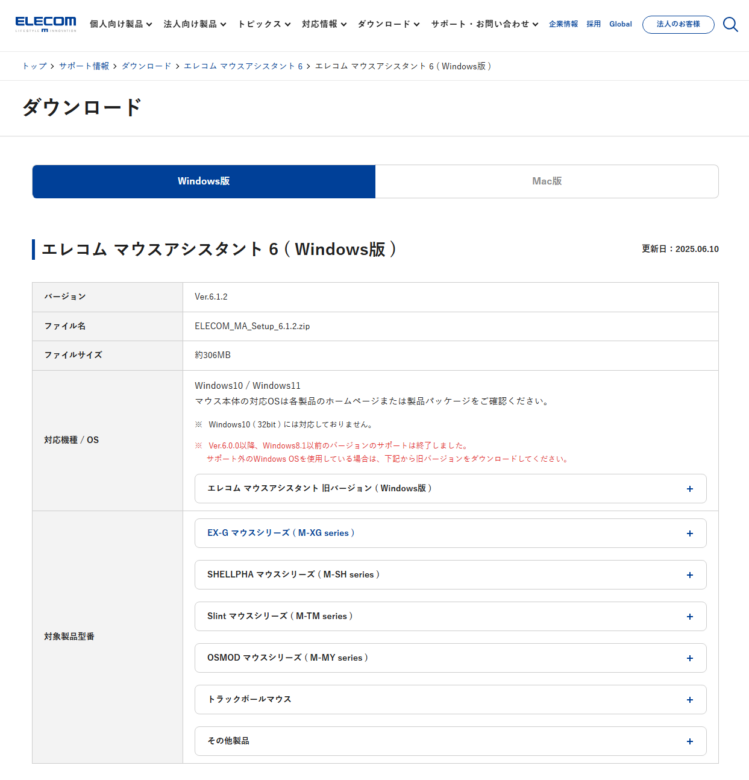This screenshot has width=749, height=780.
Task: Open the トピックス menu
Action: [x=264, y=24]
